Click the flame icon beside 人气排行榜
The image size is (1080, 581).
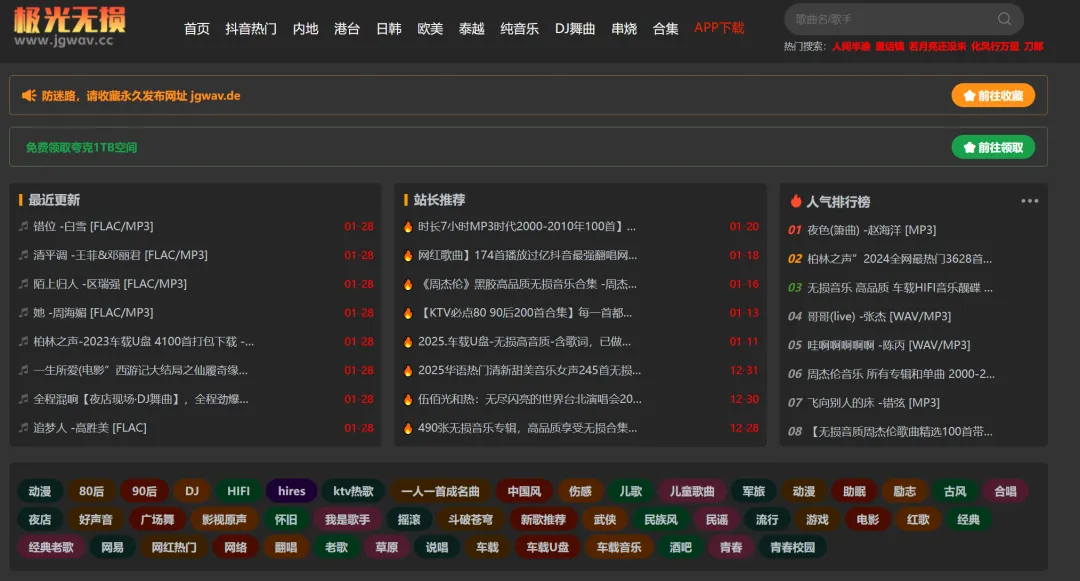tap(796, 201)
